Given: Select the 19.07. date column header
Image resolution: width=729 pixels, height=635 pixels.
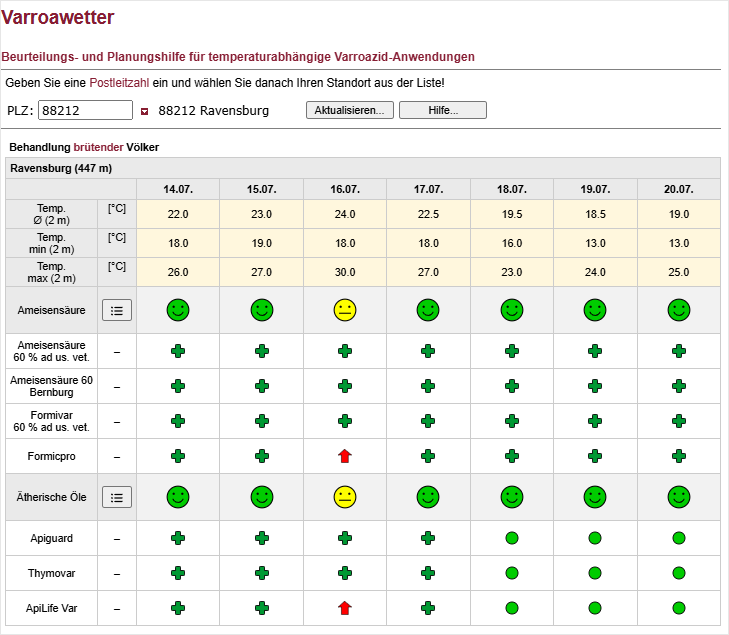Looking at the screenshot, I should click(595, 189).
